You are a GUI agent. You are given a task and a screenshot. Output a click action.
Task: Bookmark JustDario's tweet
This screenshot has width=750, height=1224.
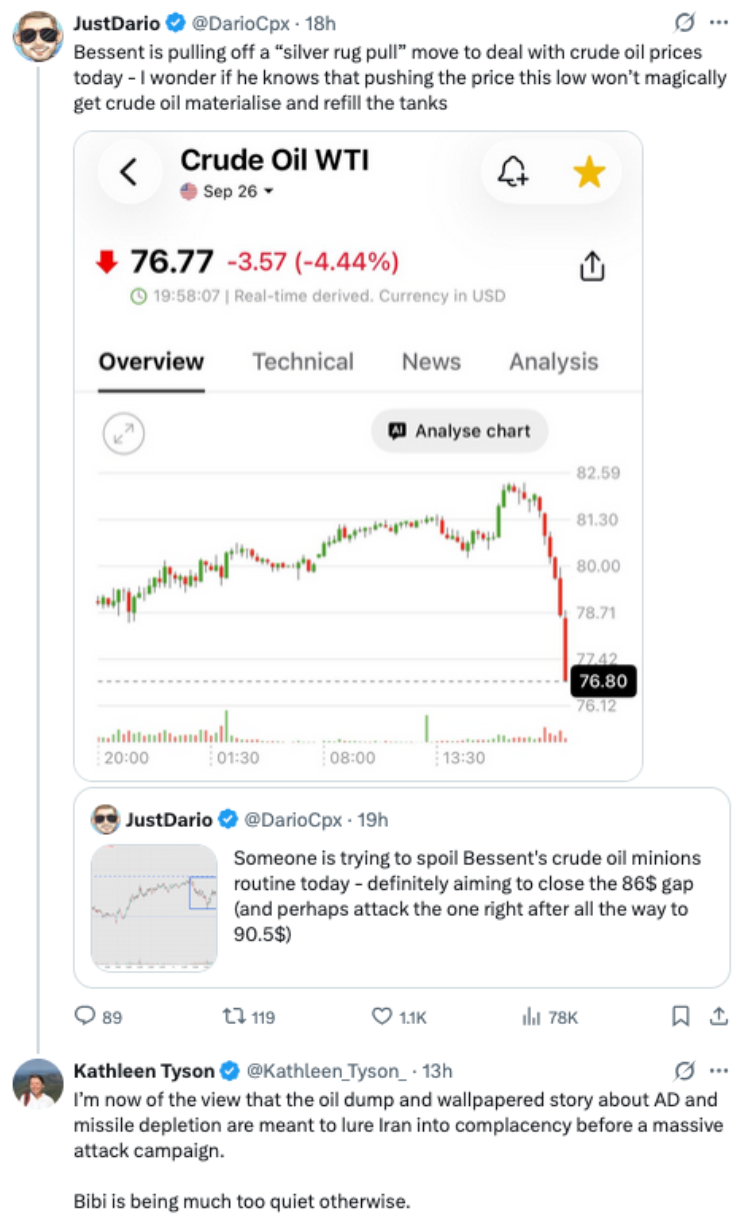[681, 1017]
